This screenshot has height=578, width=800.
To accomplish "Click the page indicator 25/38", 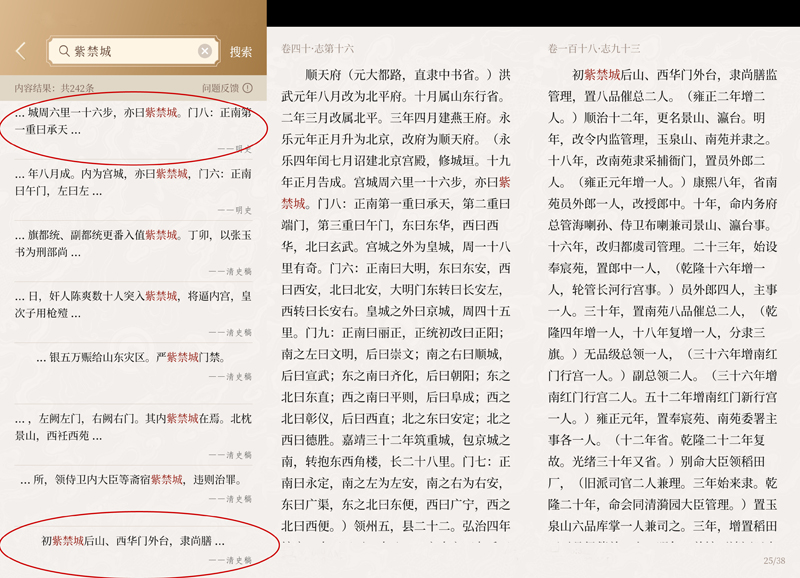I will [x=774, y=561].
